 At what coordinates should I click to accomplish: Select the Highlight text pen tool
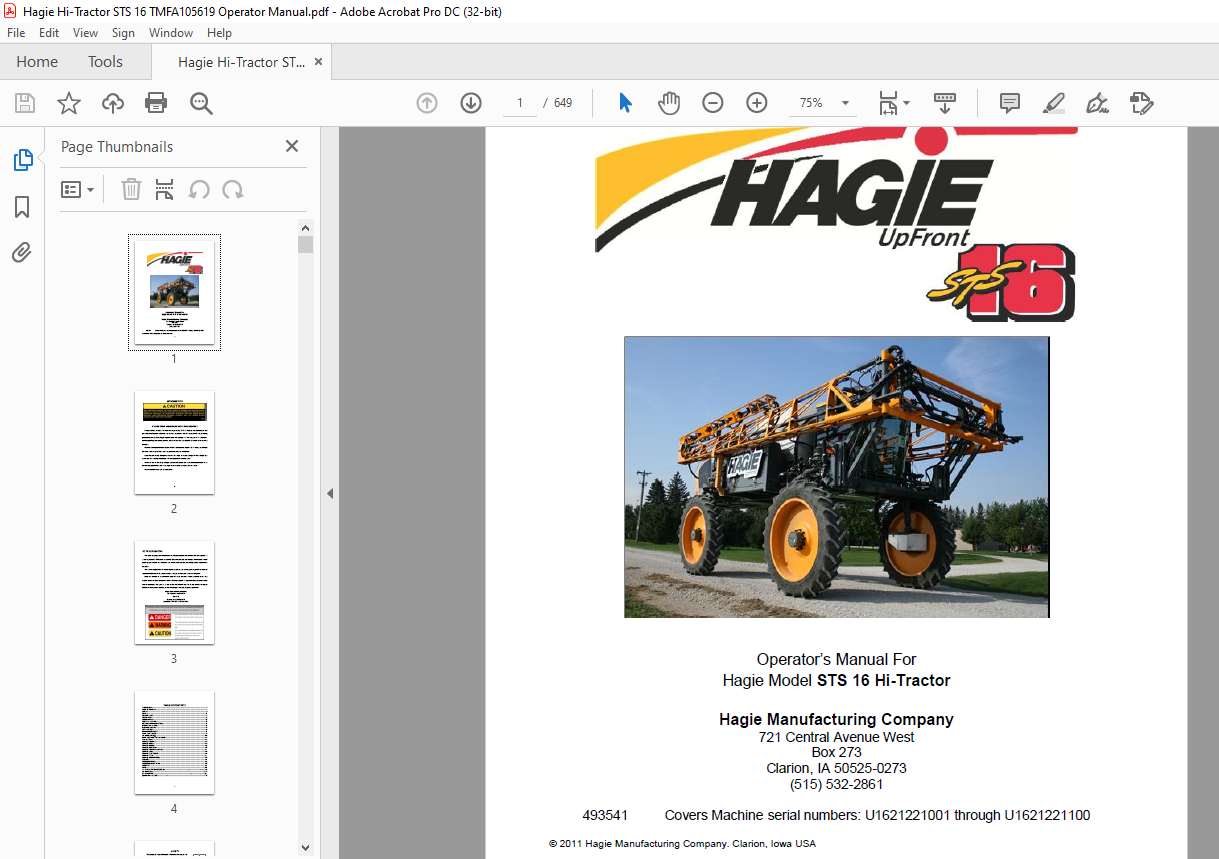[x=1054, y=103]
